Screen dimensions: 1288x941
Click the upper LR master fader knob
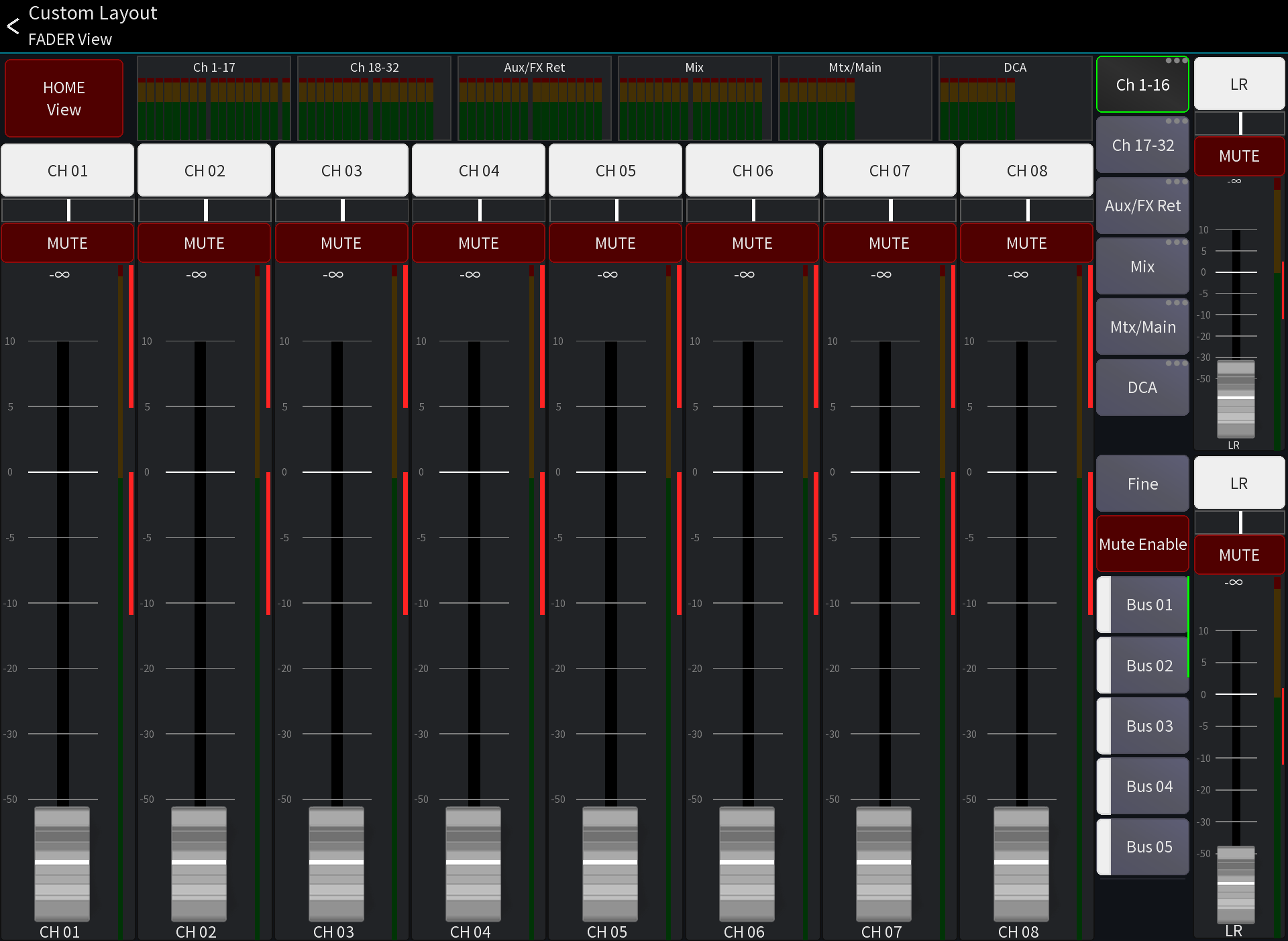tap(1236, 399)
